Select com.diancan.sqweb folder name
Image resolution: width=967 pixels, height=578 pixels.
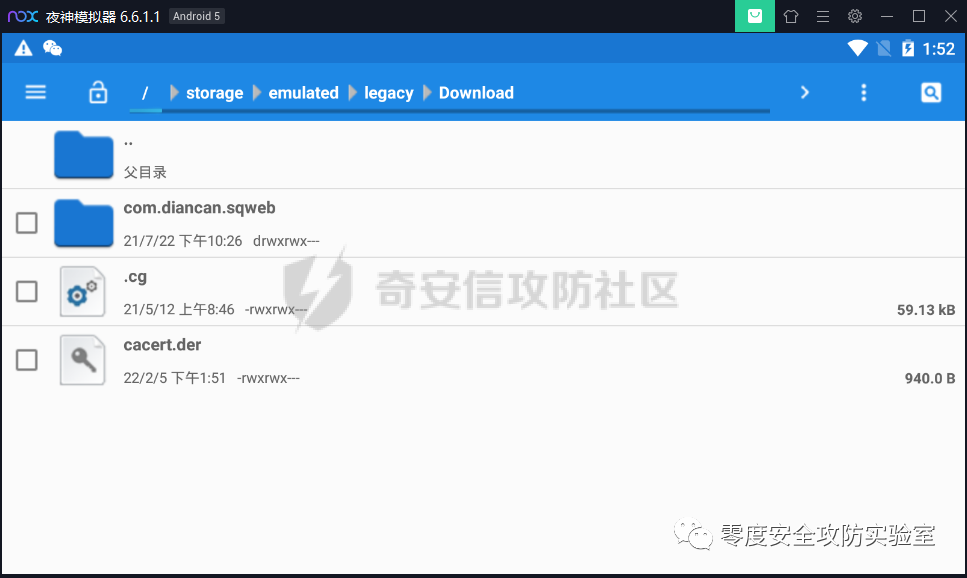(x=199, y=208)
